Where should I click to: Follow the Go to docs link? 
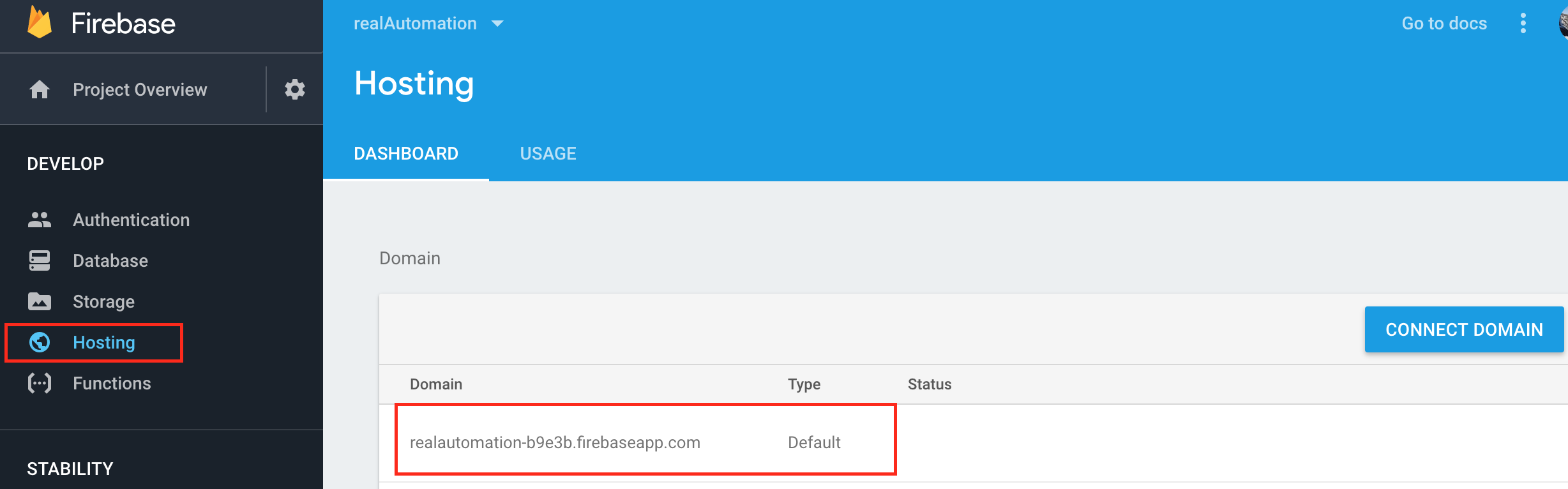point(1444,24)
